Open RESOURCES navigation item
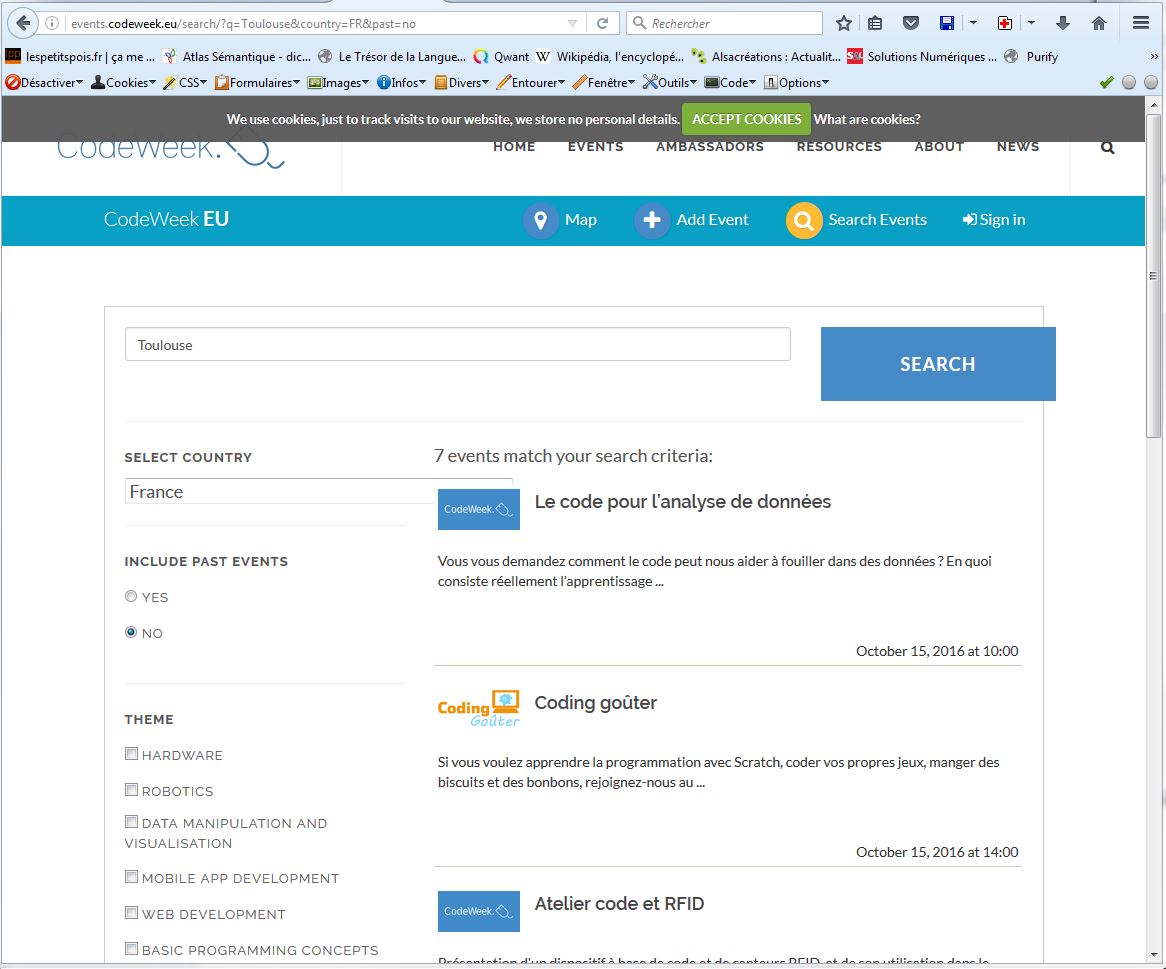Viewport: 1166px width, 969px height. pos(839,147)
